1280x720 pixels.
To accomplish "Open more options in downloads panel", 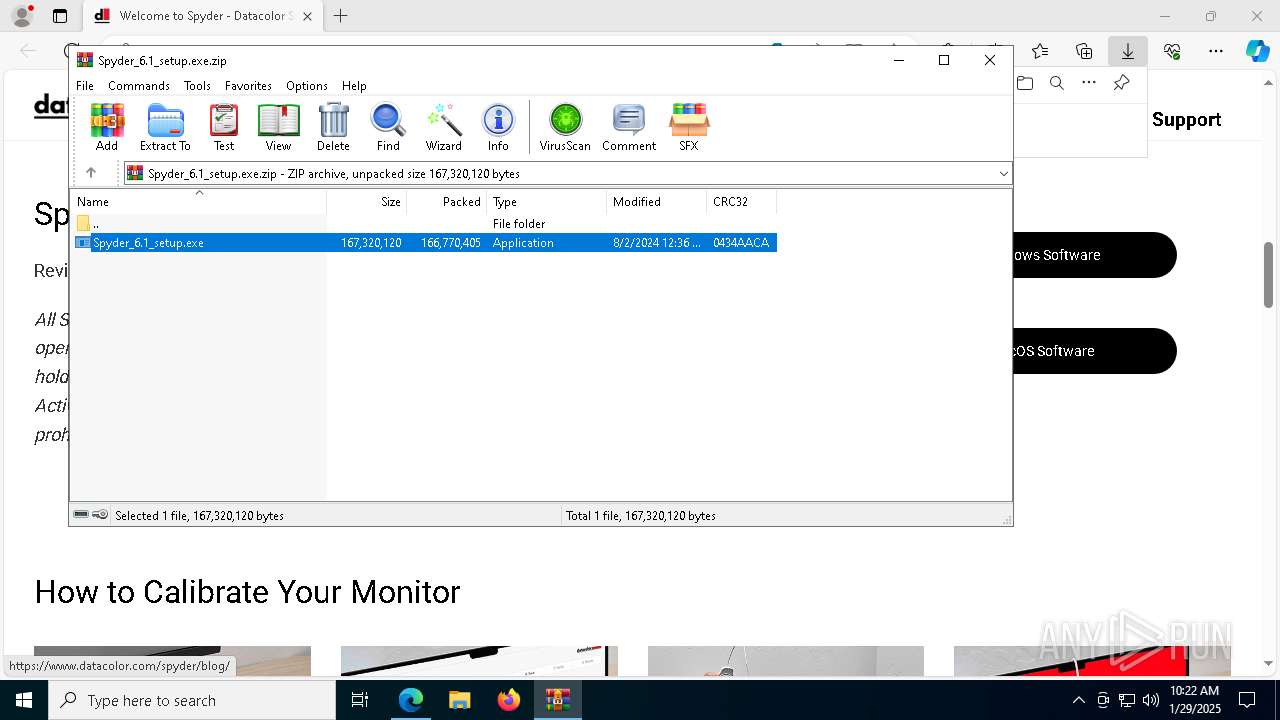I will (x=1089, y=83).
